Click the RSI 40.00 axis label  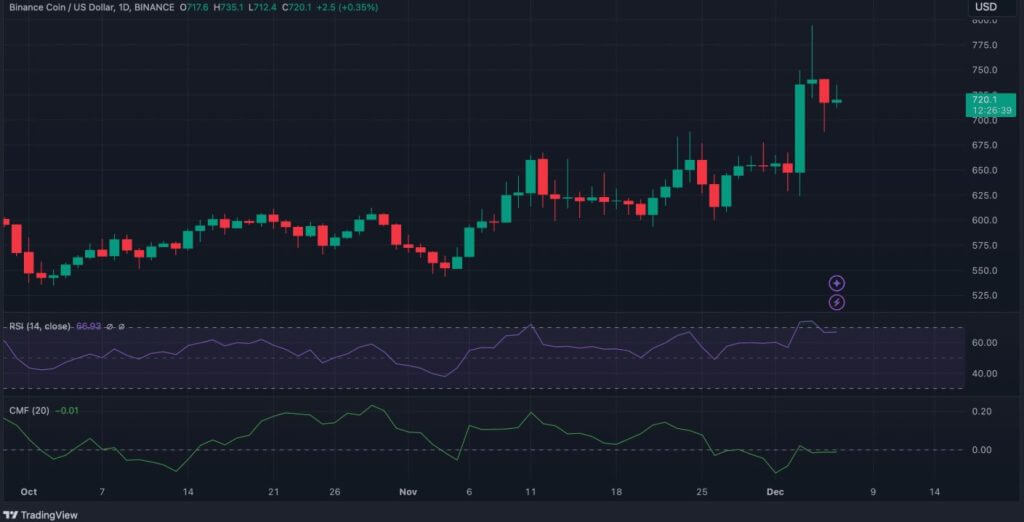[x=984, y=374]
